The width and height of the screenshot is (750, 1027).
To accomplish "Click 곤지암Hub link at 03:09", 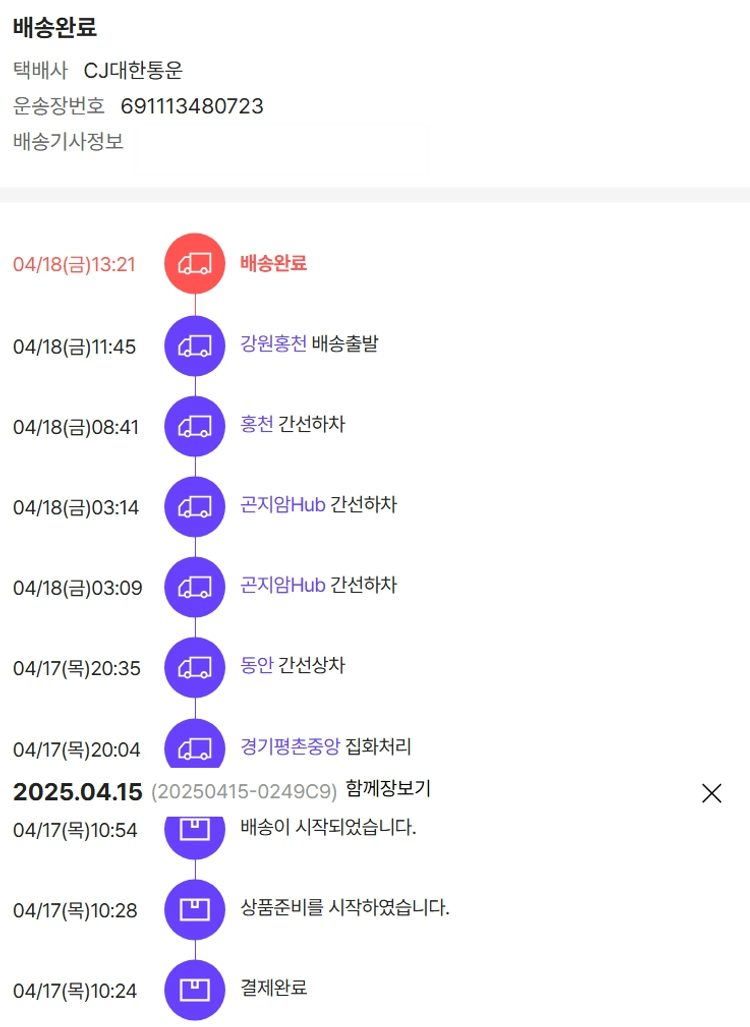I will pyautogui.click(x=283, y=585).
